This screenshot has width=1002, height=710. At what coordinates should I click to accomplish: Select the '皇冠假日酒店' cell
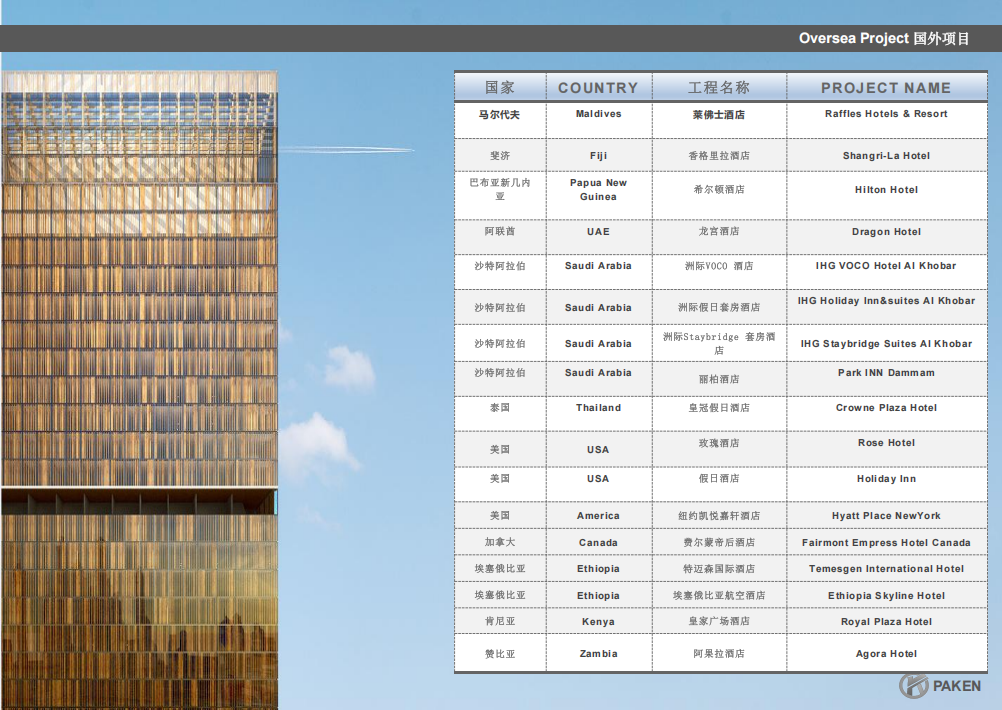click(719, 413)
